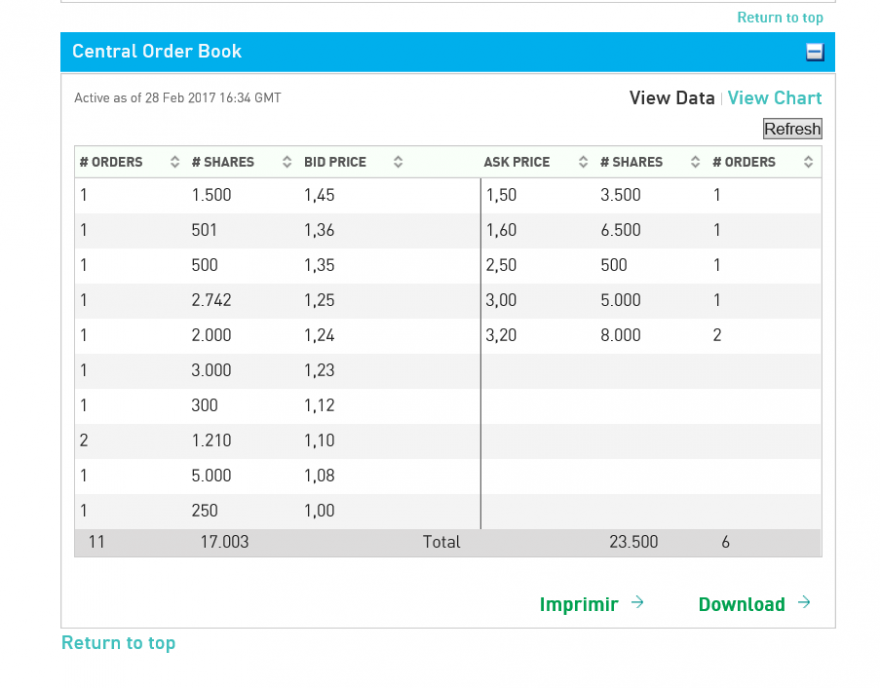Sort by BID PRICE column arrows
The width and height of the screenshot is (880, 688).
398,162
